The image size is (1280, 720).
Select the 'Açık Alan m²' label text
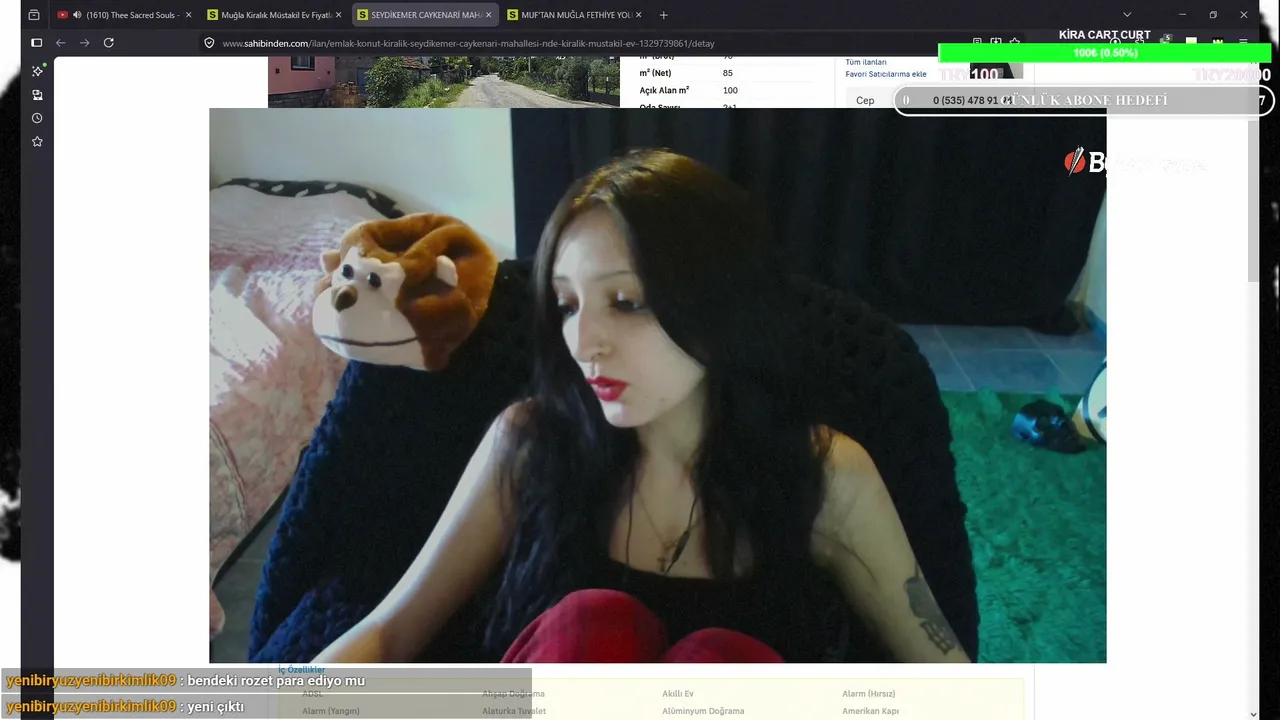(x=664, y=91)
